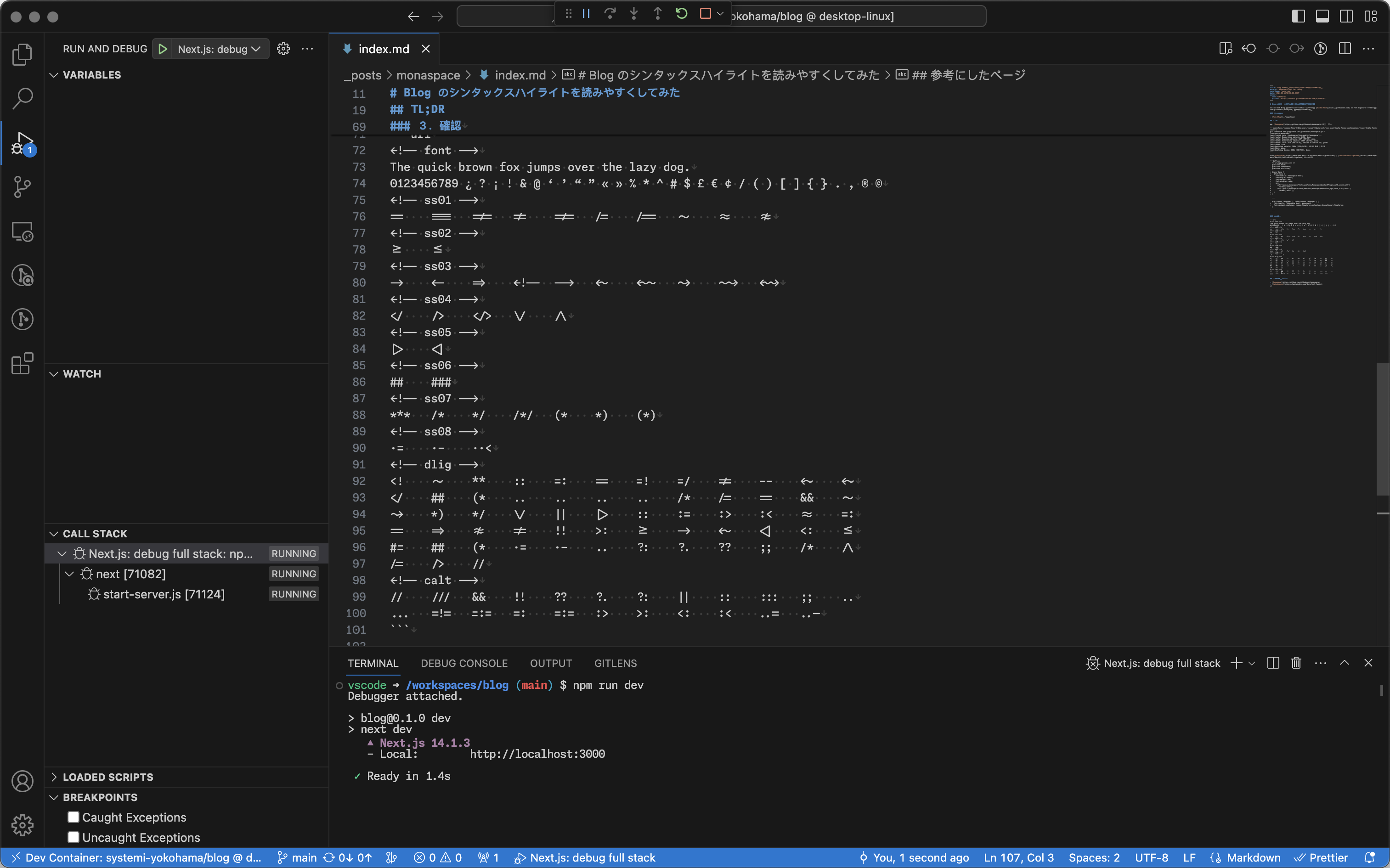Select start-server.js [71124] in call stack
1390x868 pixels.
[x=164, y=594]
